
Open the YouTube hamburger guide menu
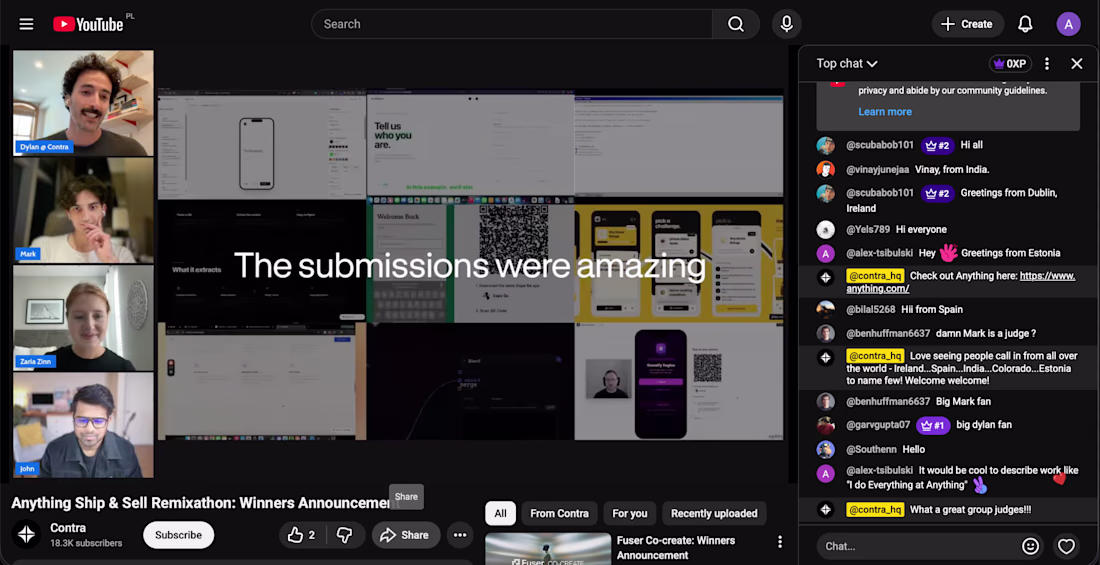tap(26, 24)
